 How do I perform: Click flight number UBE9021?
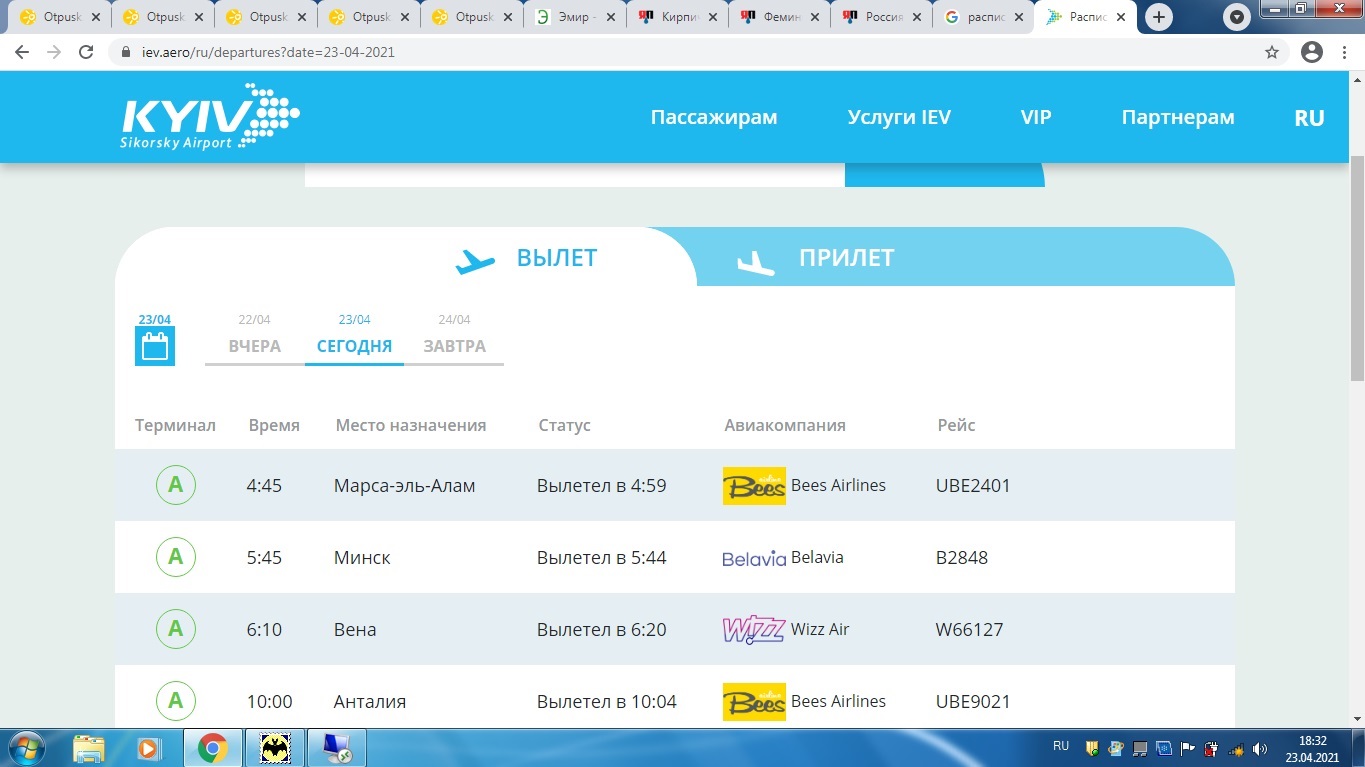pyautogui.click(x=973, y=702)
